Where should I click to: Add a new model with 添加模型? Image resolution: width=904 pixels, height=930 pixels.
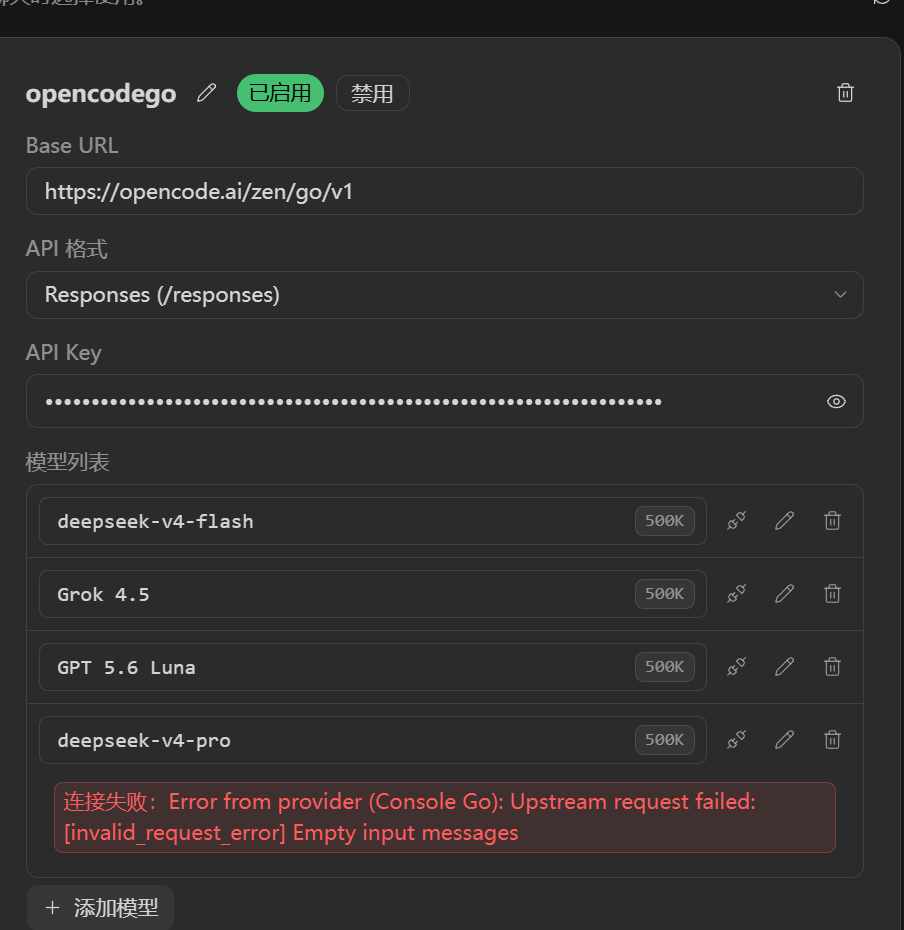point(100,907)
